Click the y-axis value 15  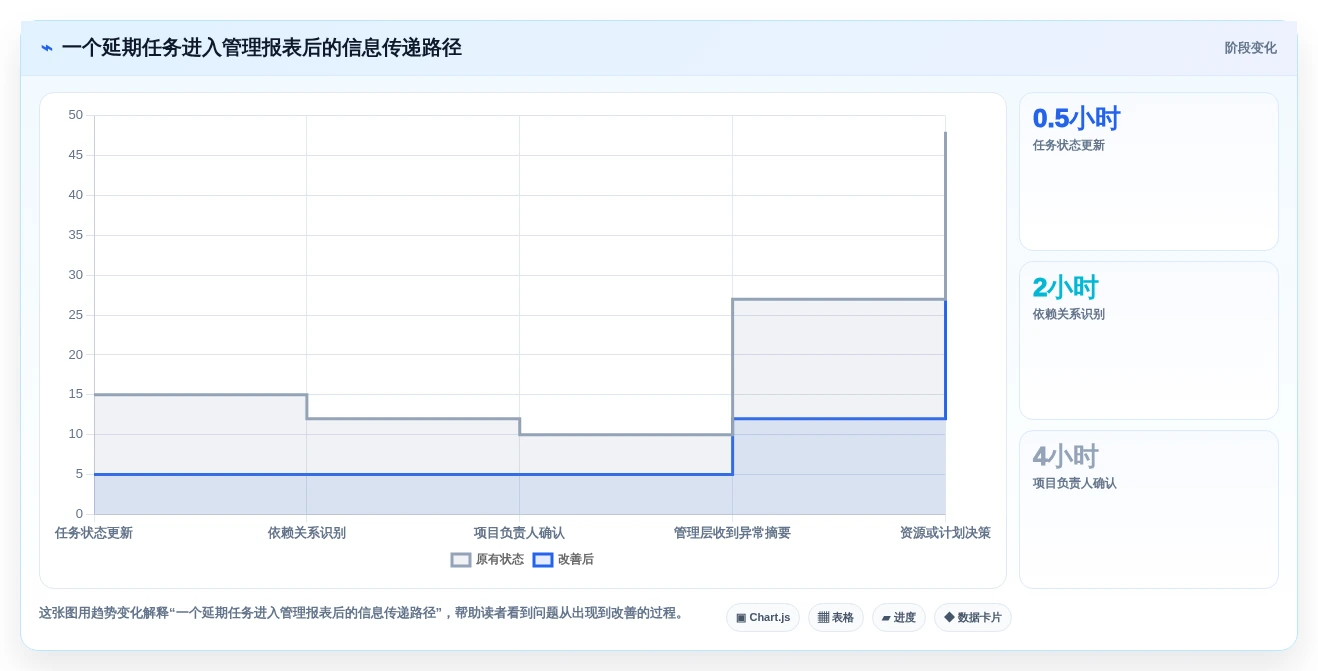76,394
